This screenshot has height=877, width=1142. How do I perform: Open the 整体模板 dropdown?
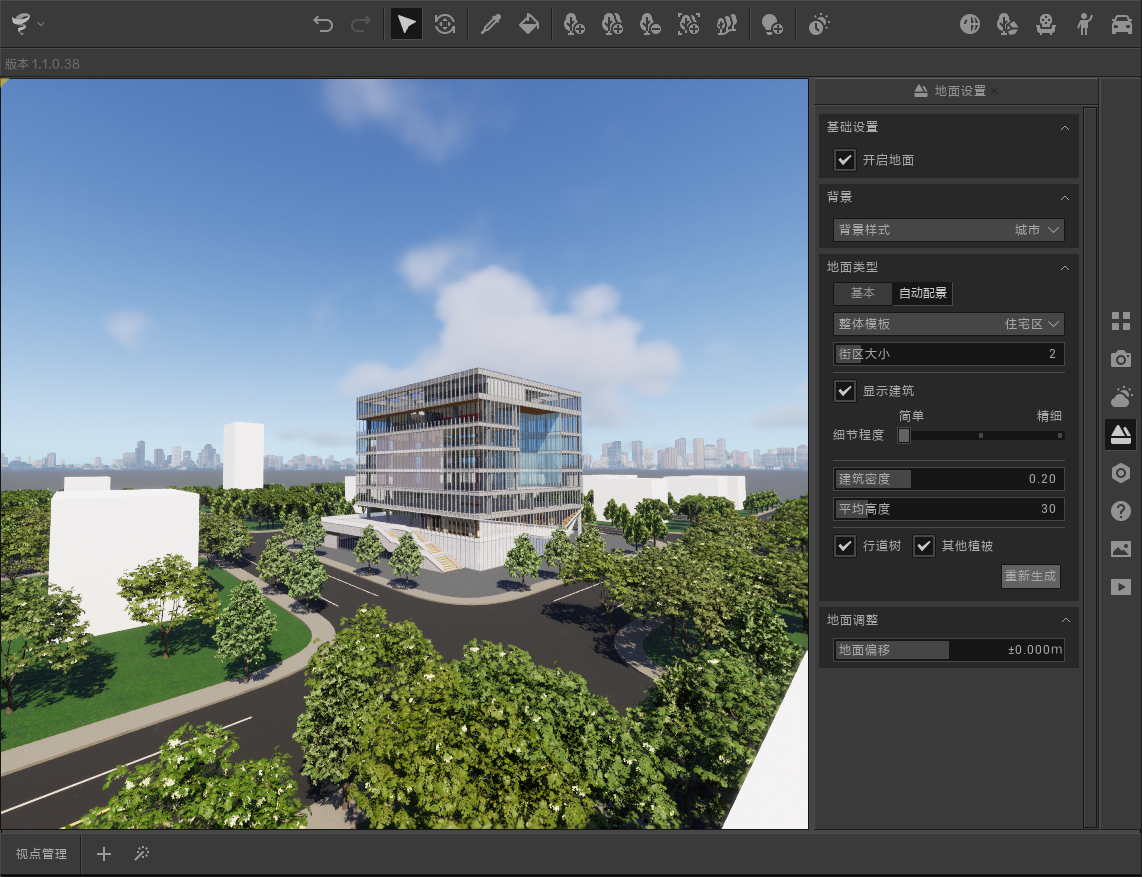tap(947, 323)
